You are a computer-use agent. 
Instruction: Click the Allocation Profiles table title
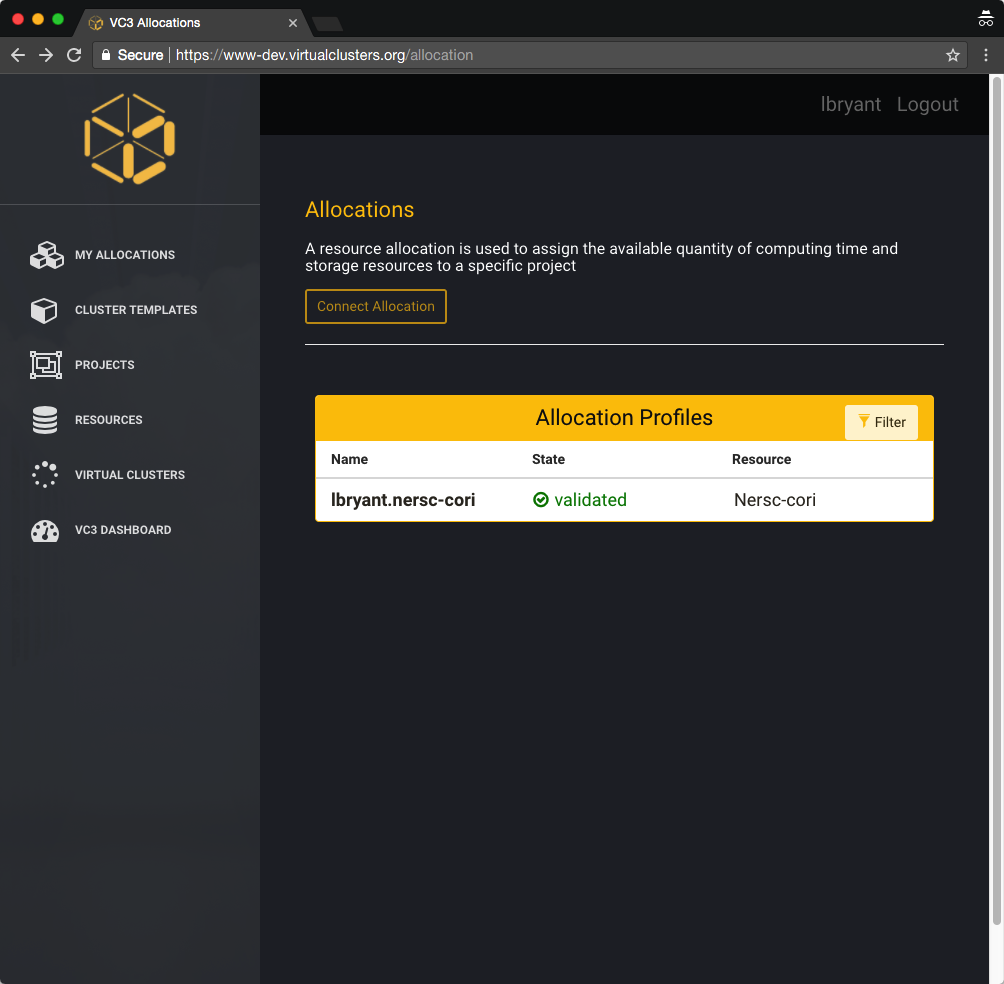tap(624, 417)
